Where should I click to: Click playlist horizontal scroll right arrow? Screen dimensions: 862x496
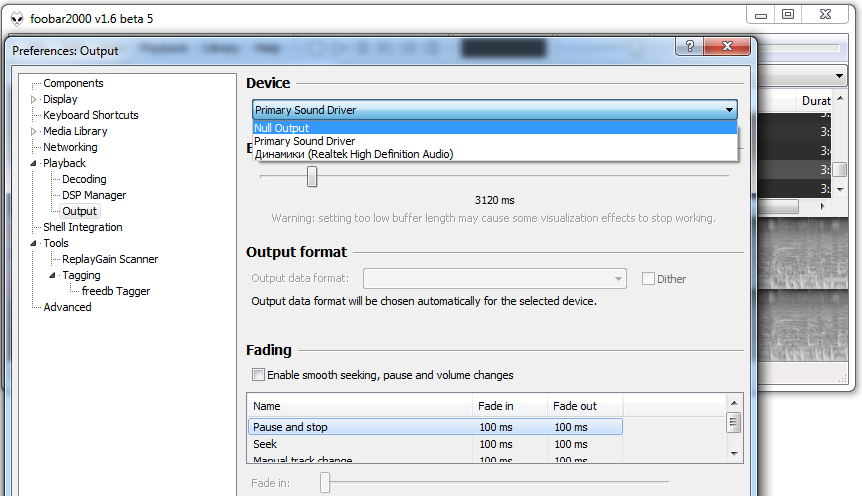(x=822, y=206)
